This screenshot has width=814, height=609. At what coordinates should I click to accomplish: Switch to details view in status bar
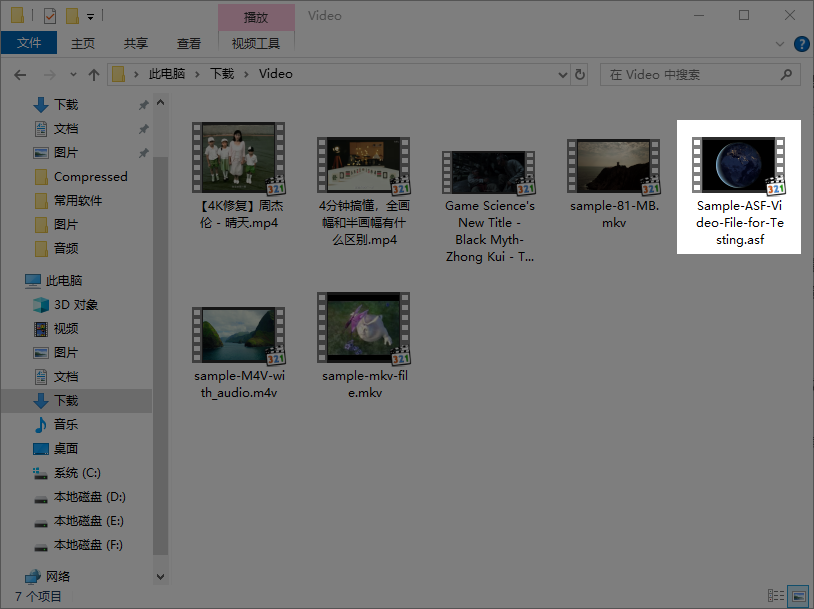[777, 597]
